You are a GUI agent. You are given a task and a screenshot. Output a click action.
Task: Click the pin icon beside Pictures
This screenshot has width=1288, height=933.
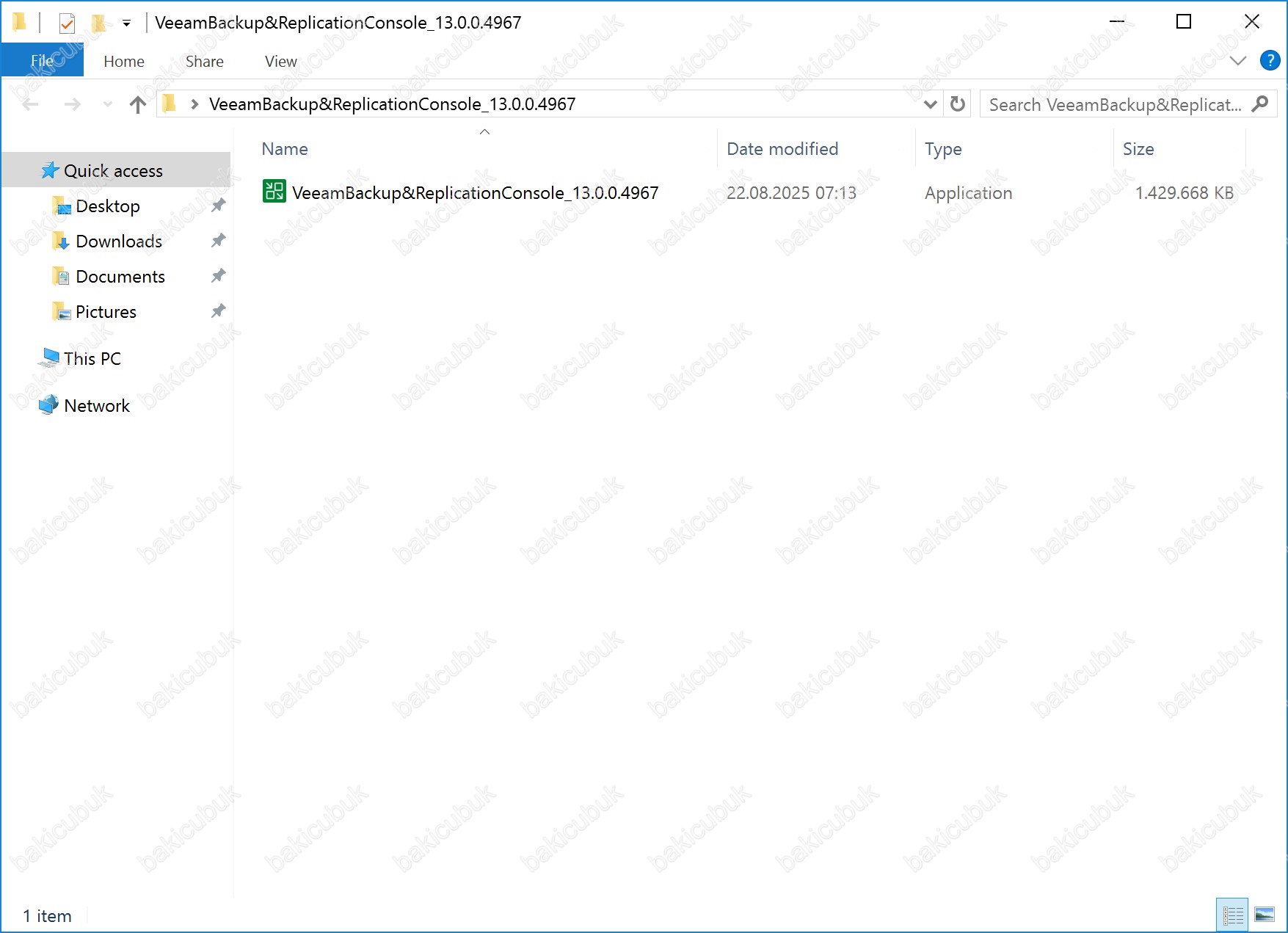[x=218, y=311]
